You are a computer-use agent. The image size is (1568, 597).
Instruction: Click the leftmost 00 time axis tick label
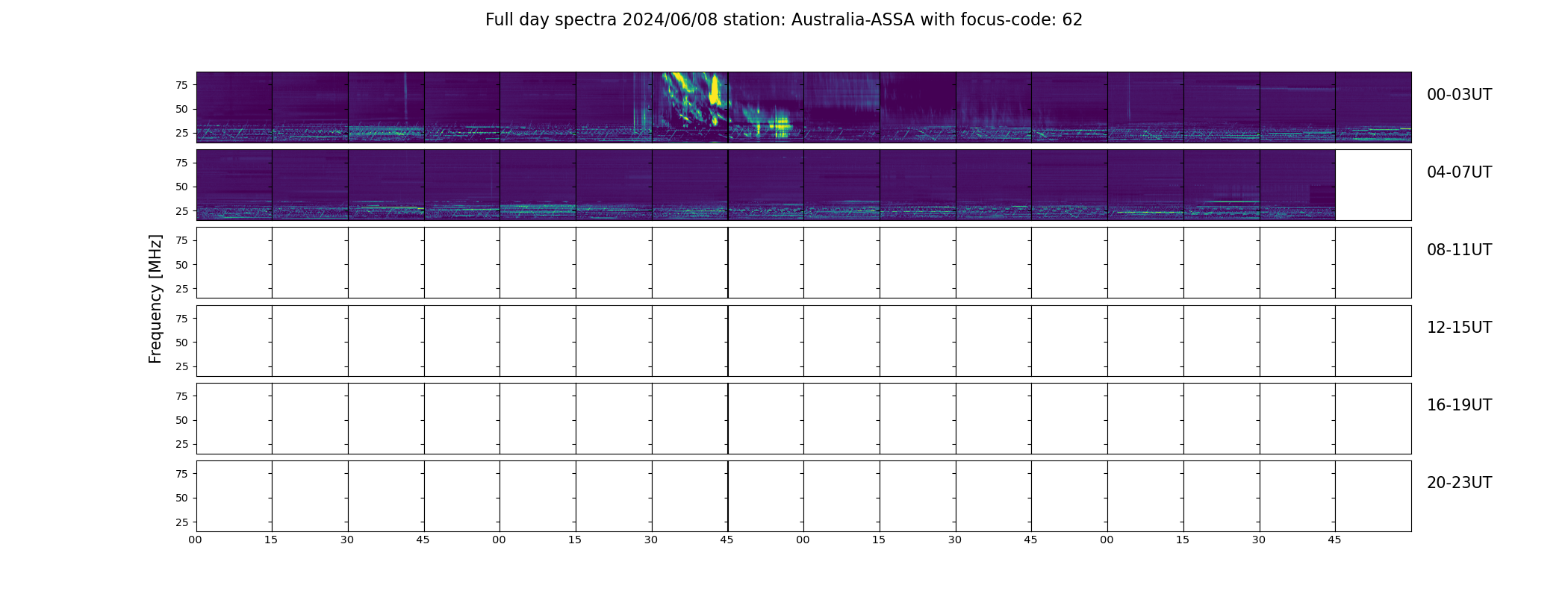click(x=195, y=540)
